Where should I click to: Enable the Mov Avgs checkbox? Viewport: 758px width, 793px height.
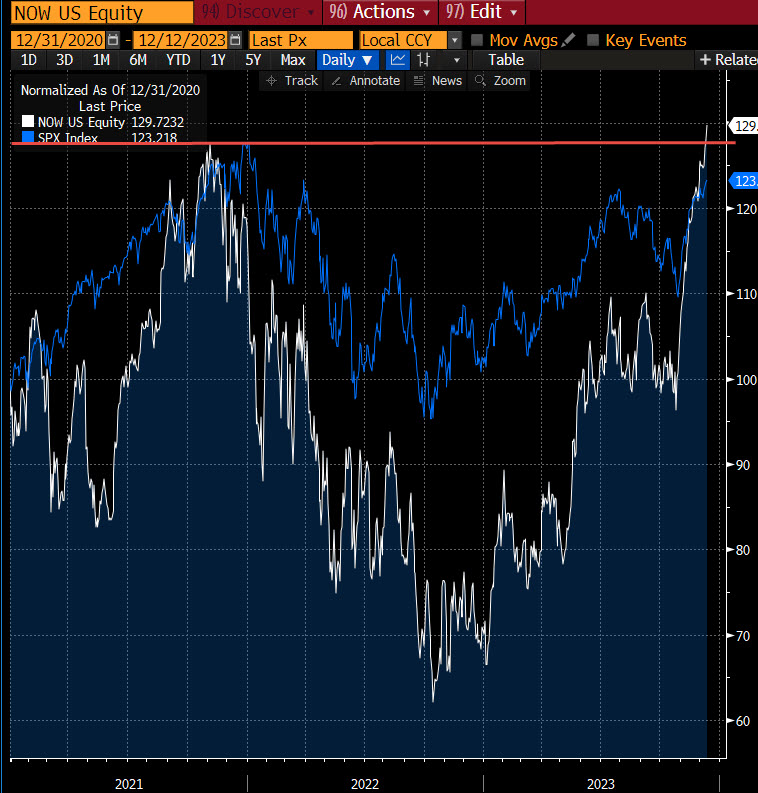pyautogui.click(x=477, y=40)
